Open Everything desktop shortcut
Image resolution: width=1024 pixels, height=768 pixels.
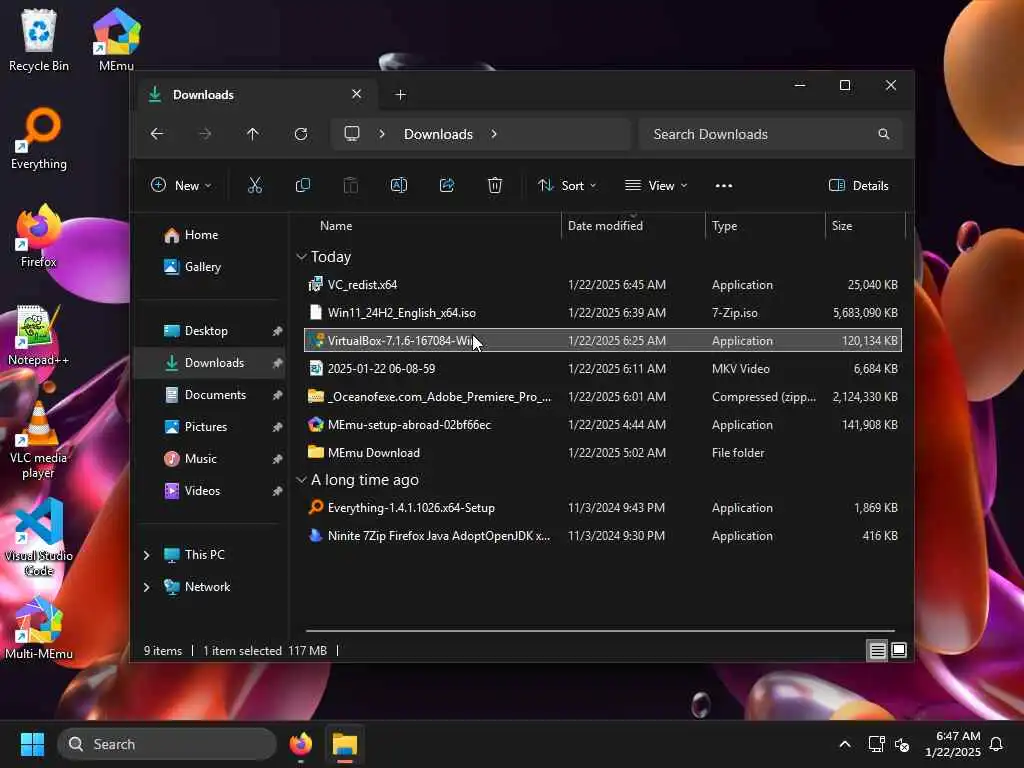(x=39, y=139)
